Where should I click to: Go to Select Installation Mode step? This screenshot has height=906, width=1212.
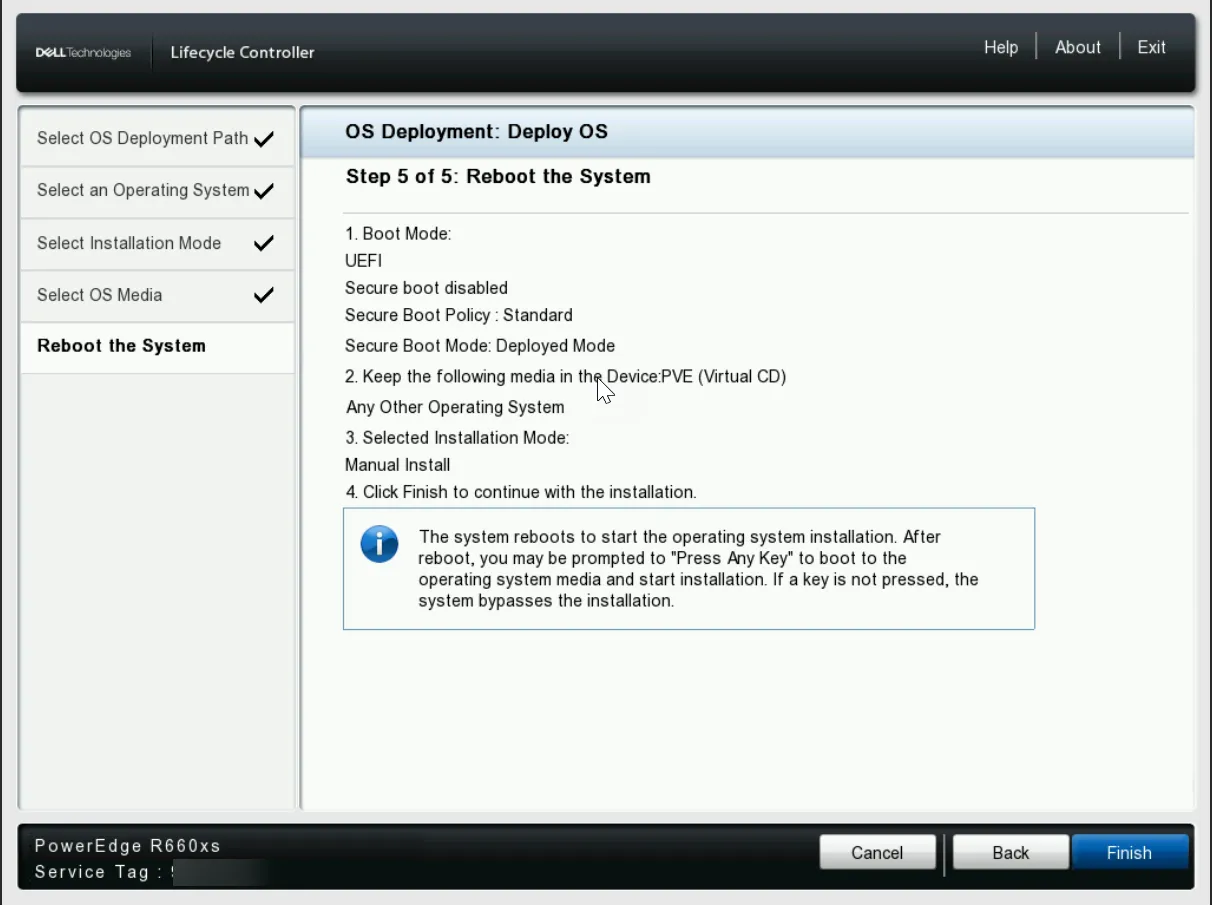tap(129, 243)
